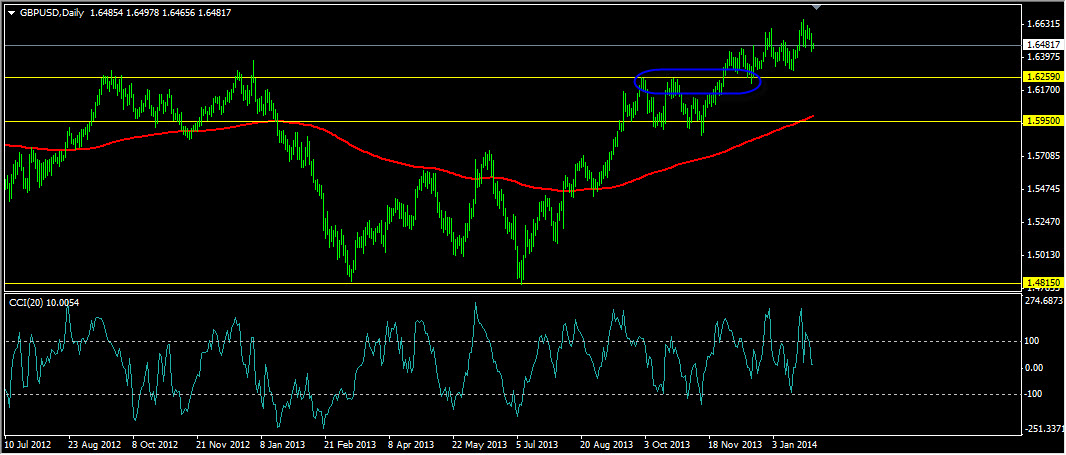The height and width of the screenshot is (455, 1066).
Task: Click the yellow 1.48150 price level label
Action: pos(1041,283)
